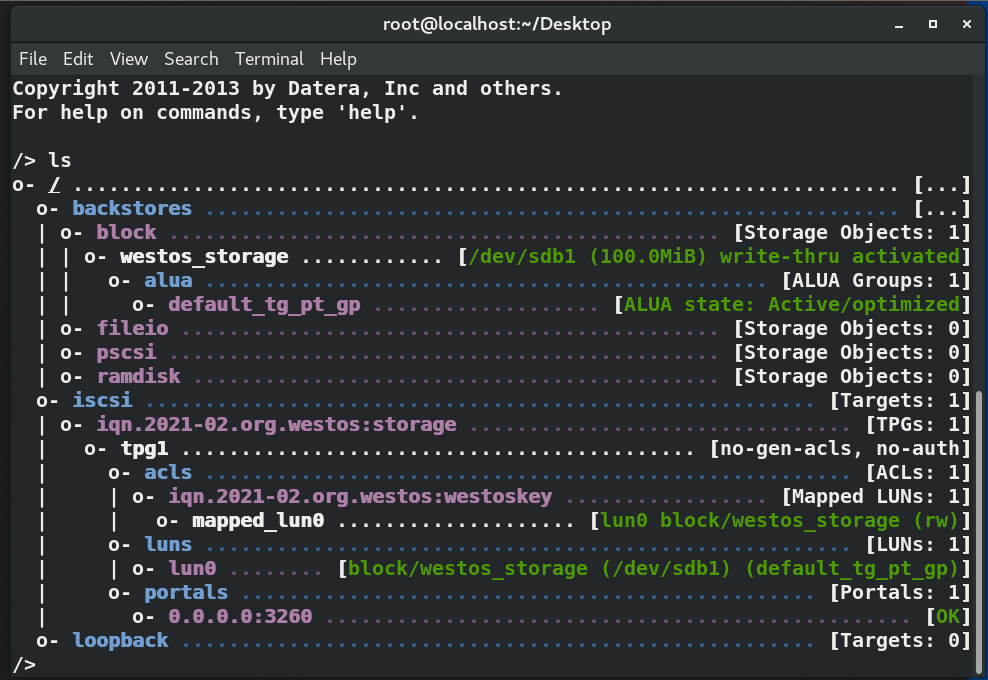
Task: Click the 'westos_storage' text under block
Action: (x=204, y=256)
